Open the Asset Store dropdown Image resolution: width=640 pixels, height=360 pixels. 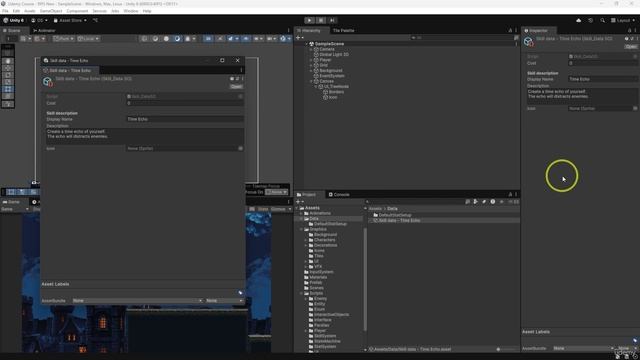[x=70, y=20]
